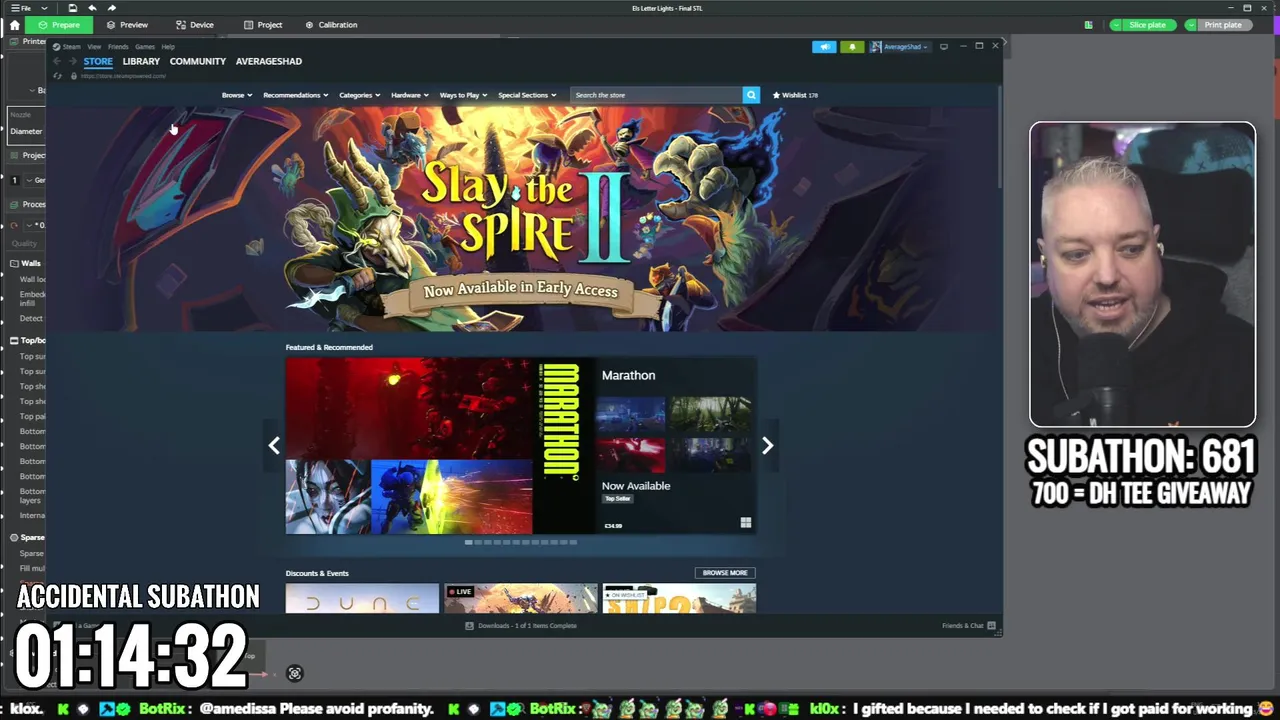Viewport: 1280px width, 720px height.
Task: Click the Slay the Spire II banner
Action: [x=522, y=218]
